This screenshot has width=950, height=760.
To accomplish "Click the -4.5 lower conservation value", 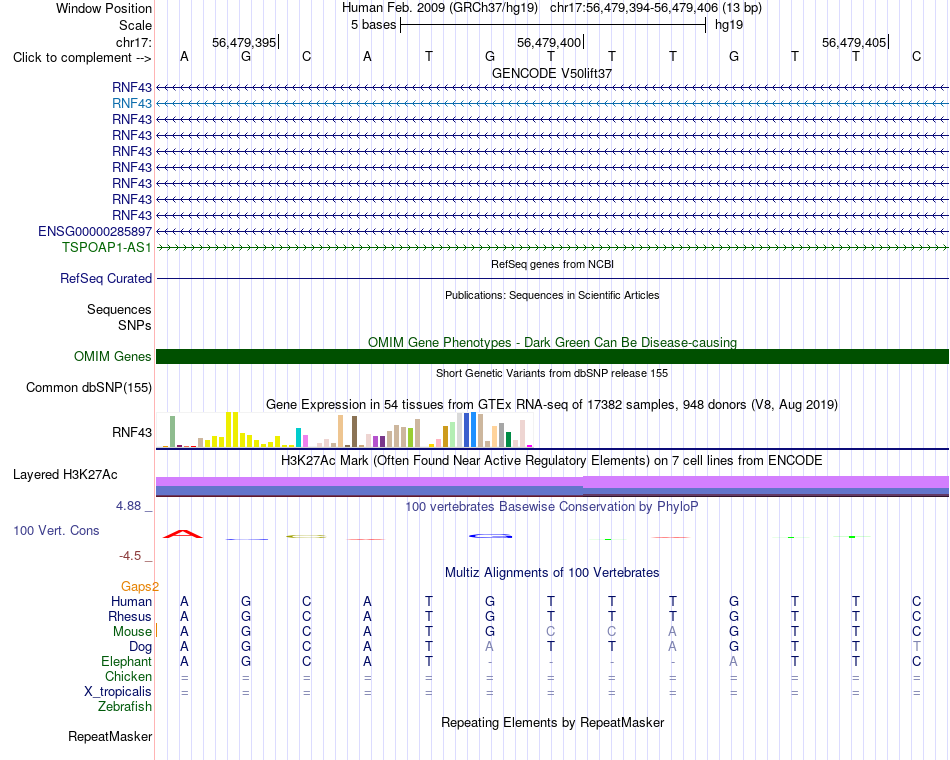I will click(130, 556).
